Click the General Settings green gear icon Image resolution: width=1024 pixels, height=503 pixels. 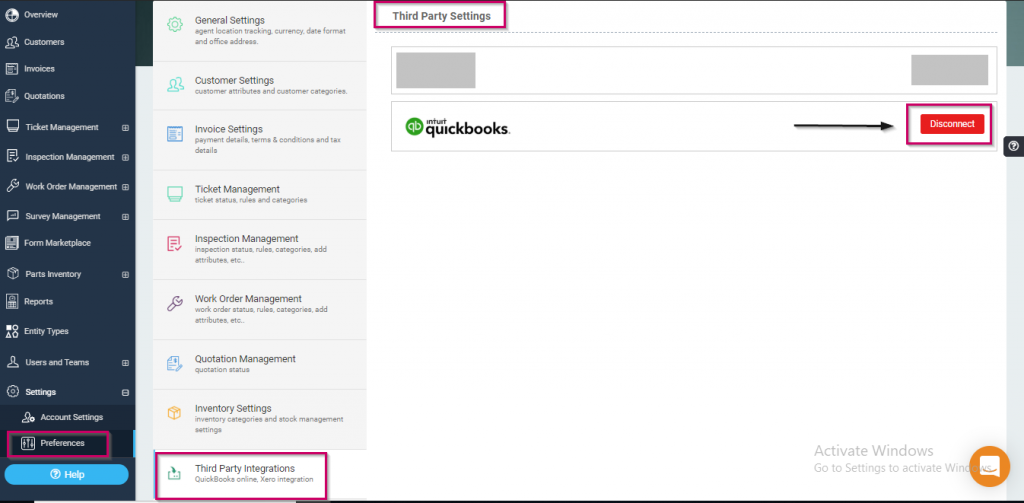tap(174, 25)
